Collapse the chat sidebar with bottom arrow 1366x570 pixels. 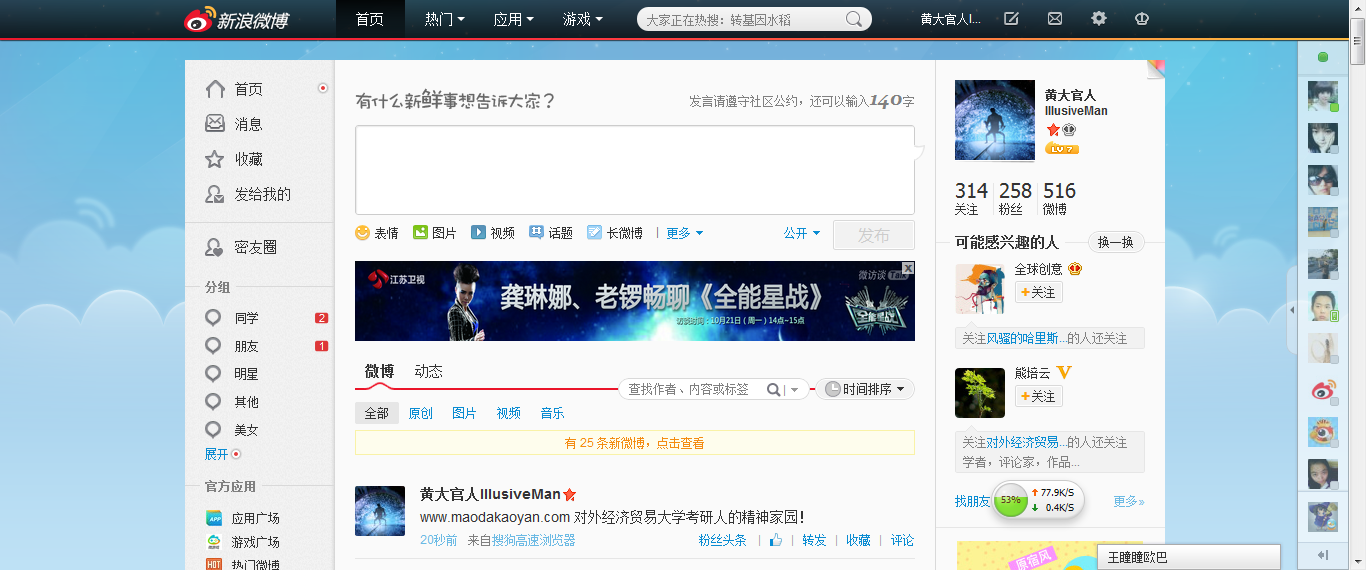pyautogui.click(x=1322, y=555)
